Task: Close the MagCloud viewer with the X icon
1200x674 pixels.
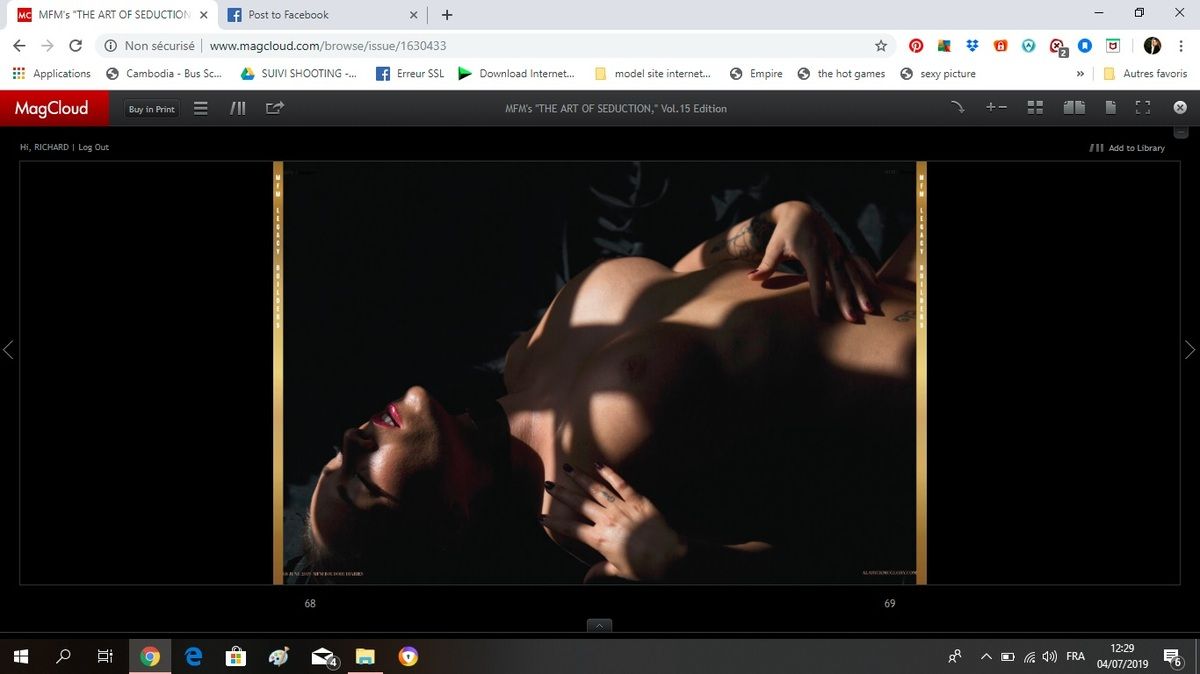Action: click(1180, 108)
